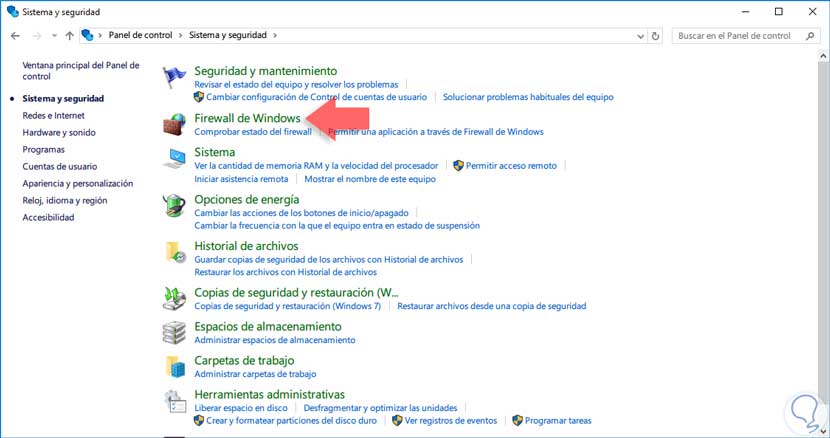
Task: Click the Control Panel icon in the address bar
Action: coord(87,35)
